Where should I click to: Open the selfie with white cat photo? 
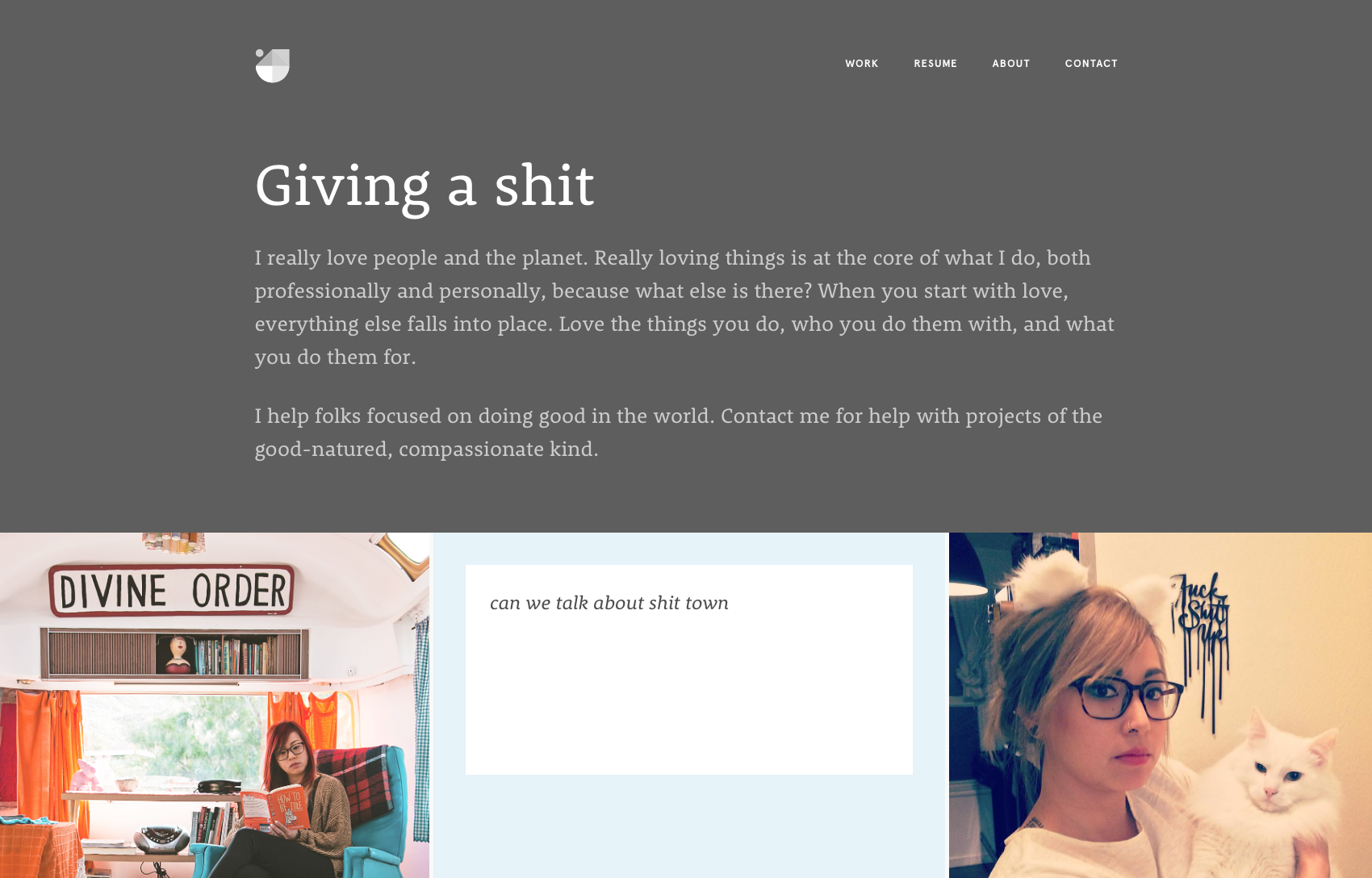point(1161,705)
